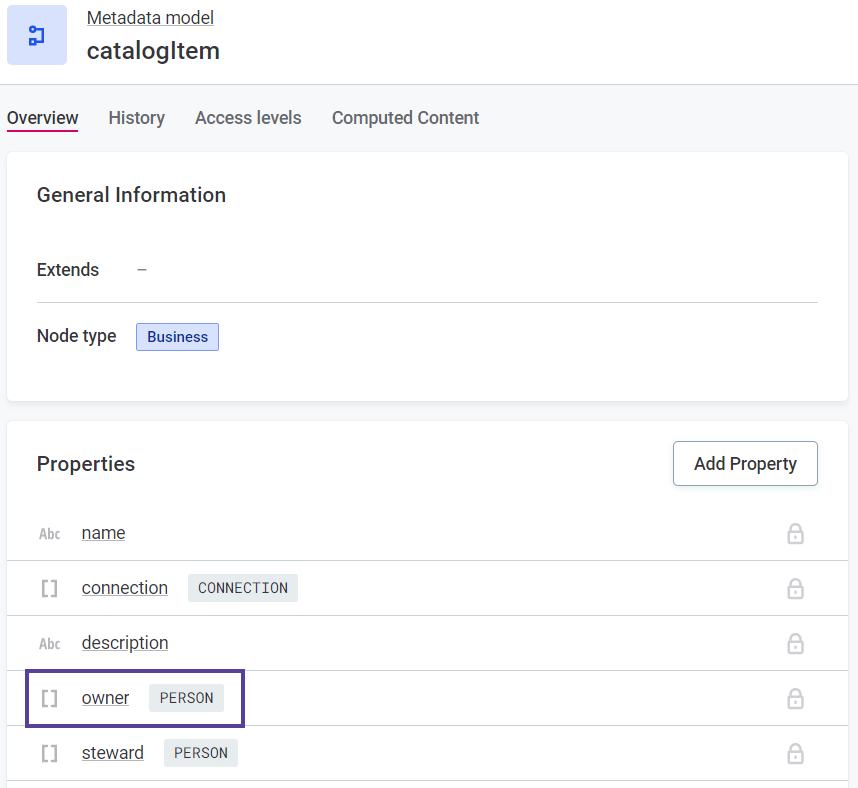Screen dimensions: 858x788
Task: Toggle the lock on the name property
Action: 795,534
